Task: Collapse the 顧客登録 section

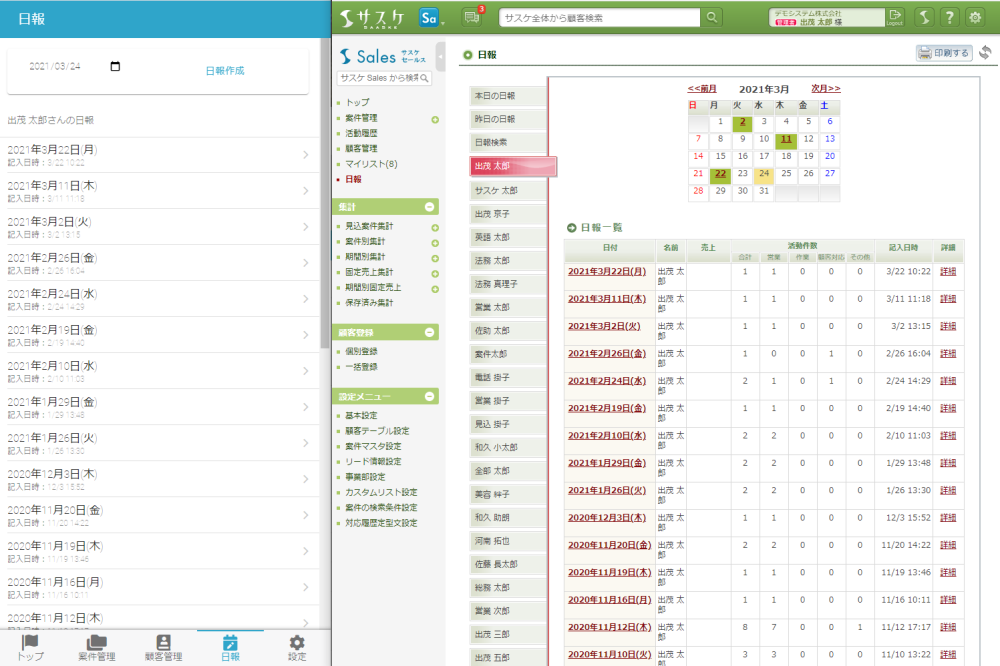Action: (x=430, y=332)
